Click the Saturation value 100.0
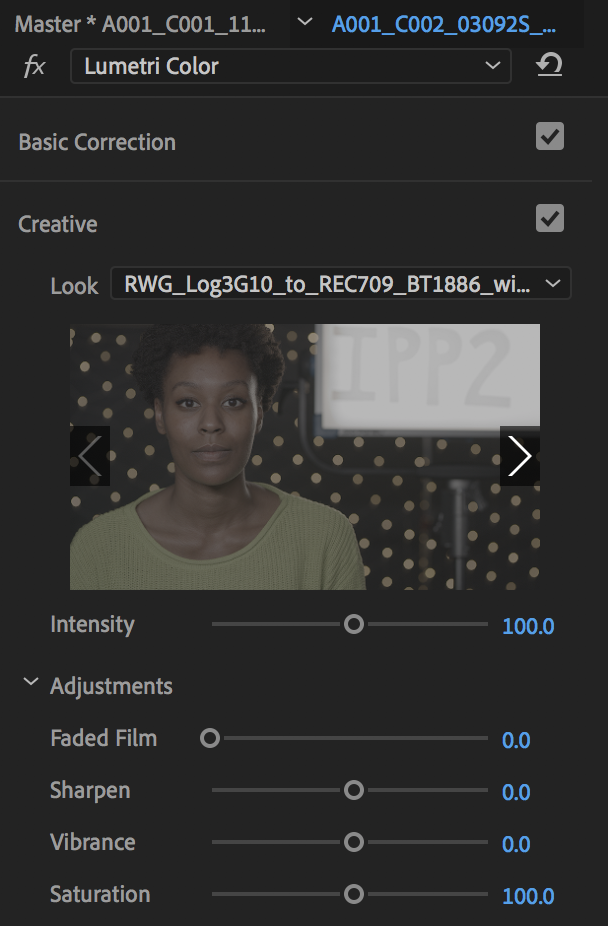Screen dimensions: 608x926 pyautogui.click(x=528, y=896)
